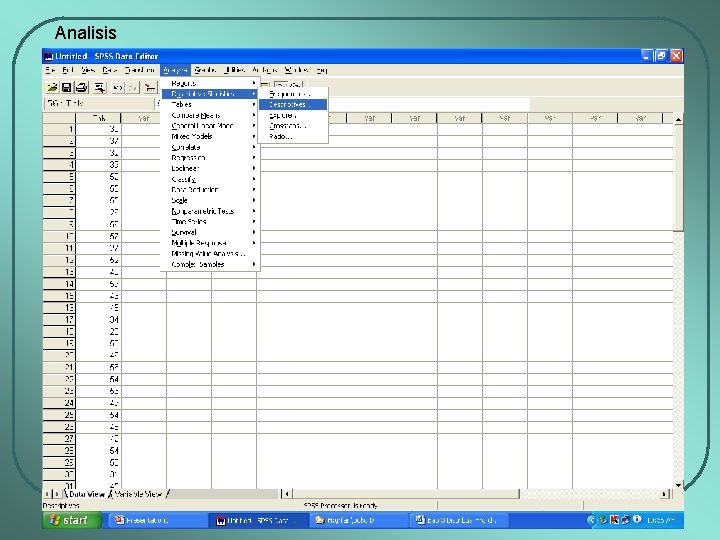Click the Save diskette icon
720x540 pixels.
pos(67,87)
